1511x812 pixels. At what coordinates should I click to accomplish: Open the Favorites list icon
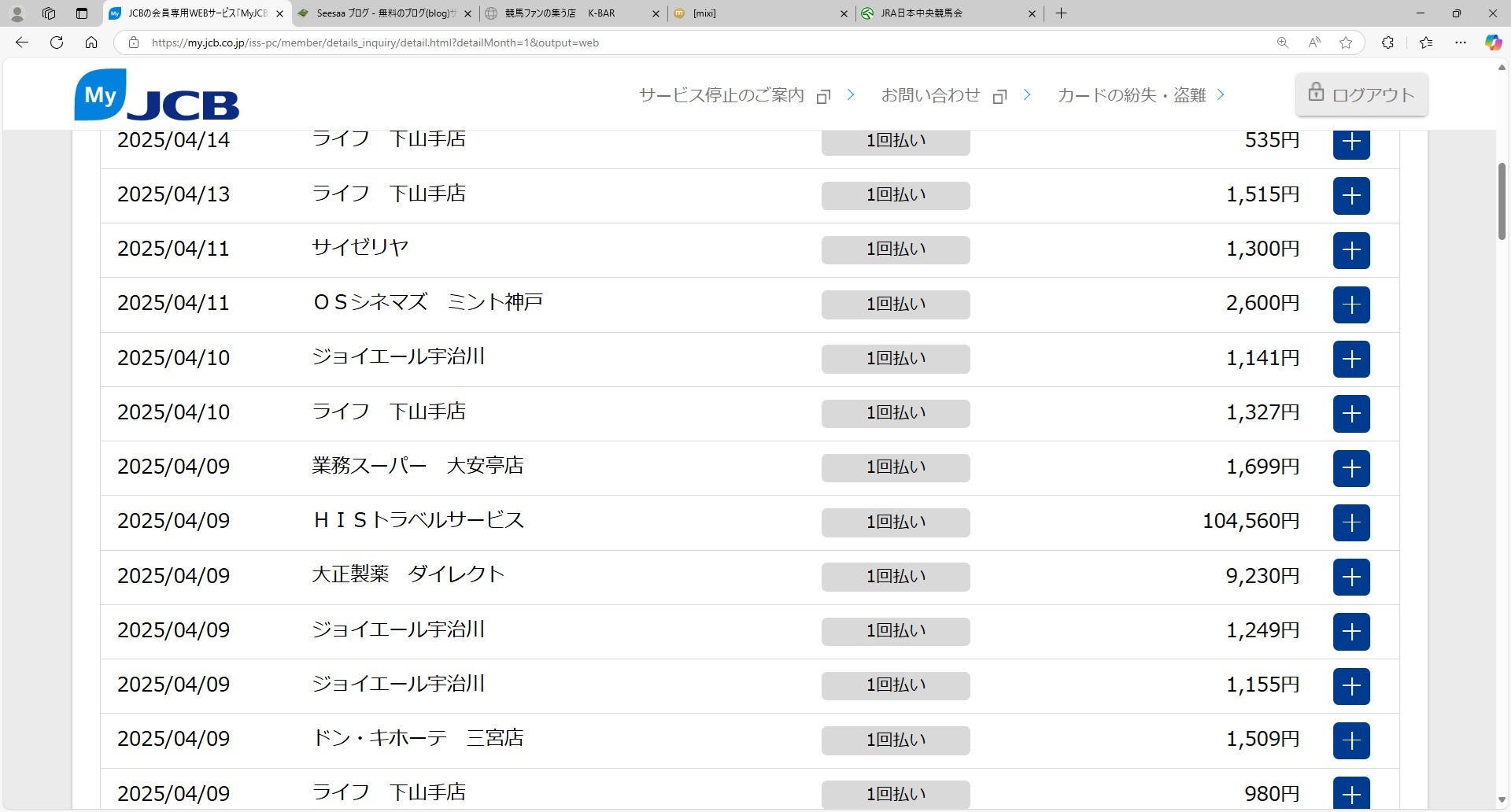coord(1426,42)
